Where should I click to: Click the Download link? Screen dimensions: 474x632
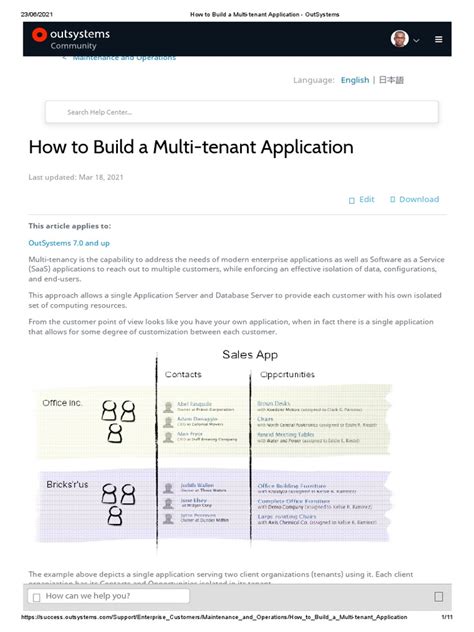(419, 199)
